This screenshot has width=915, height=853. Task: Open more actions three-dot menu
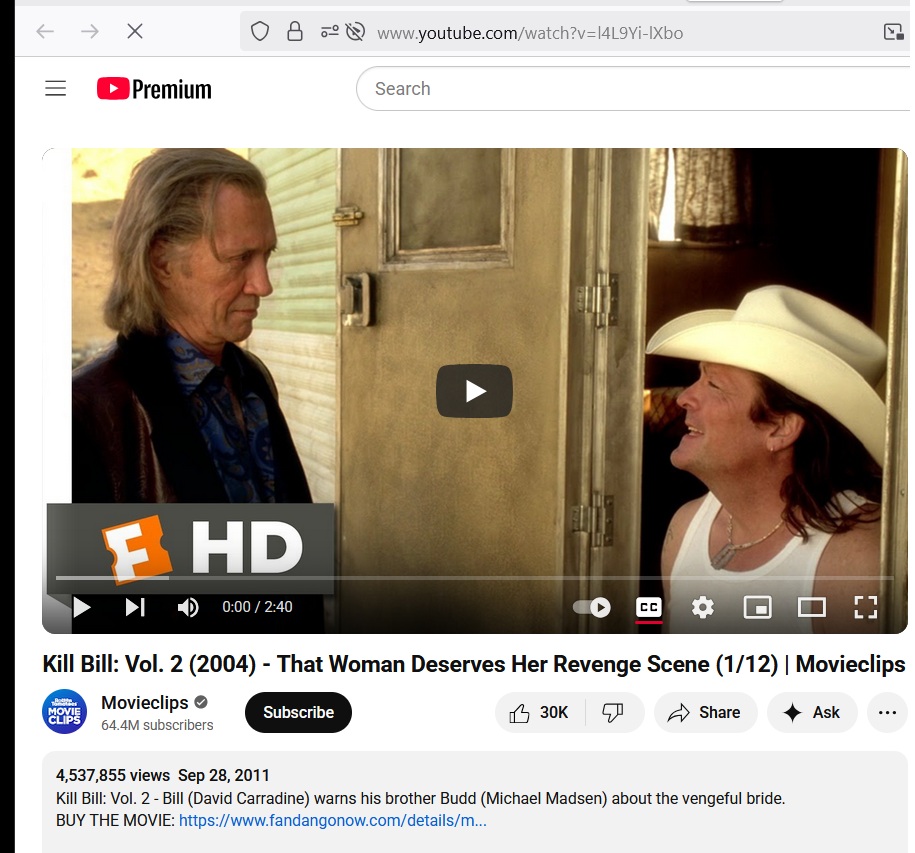886,712
